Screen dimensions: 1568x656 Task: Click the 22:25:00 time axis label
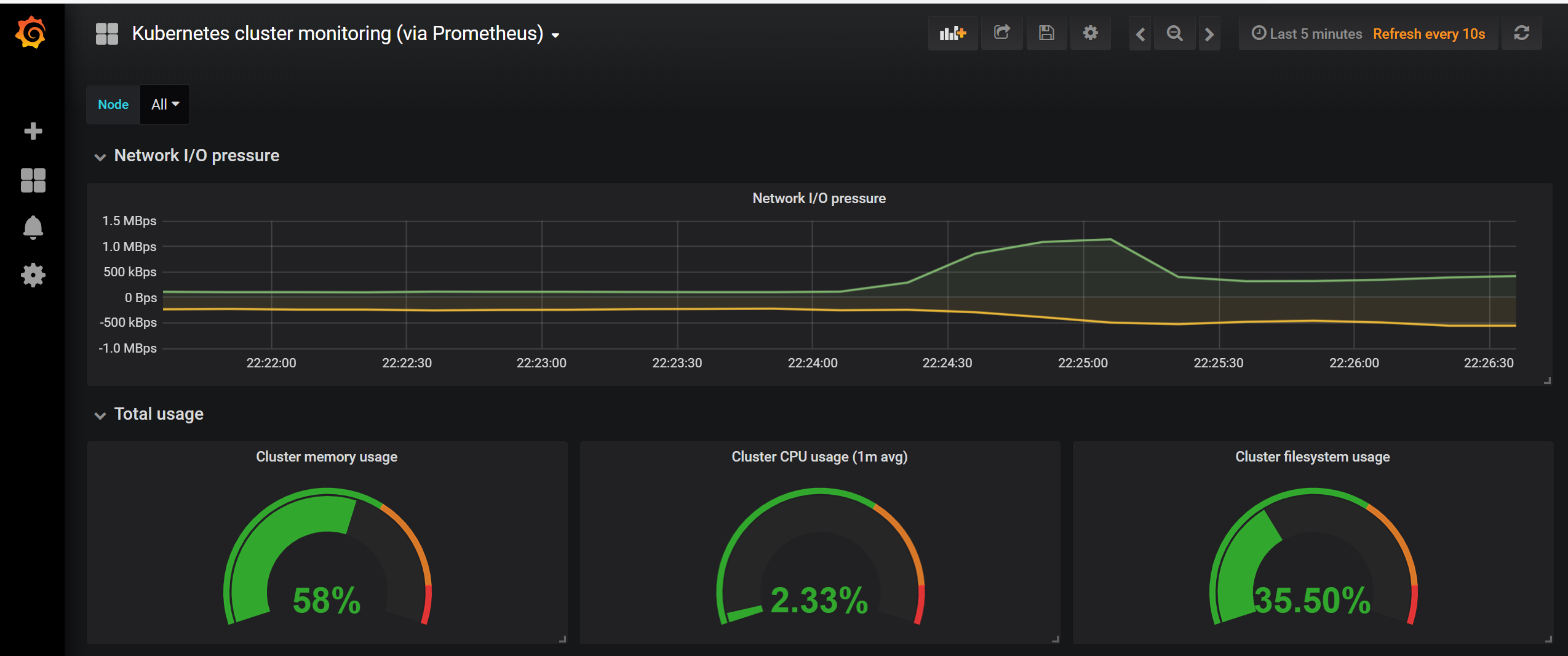point(1083,363)
